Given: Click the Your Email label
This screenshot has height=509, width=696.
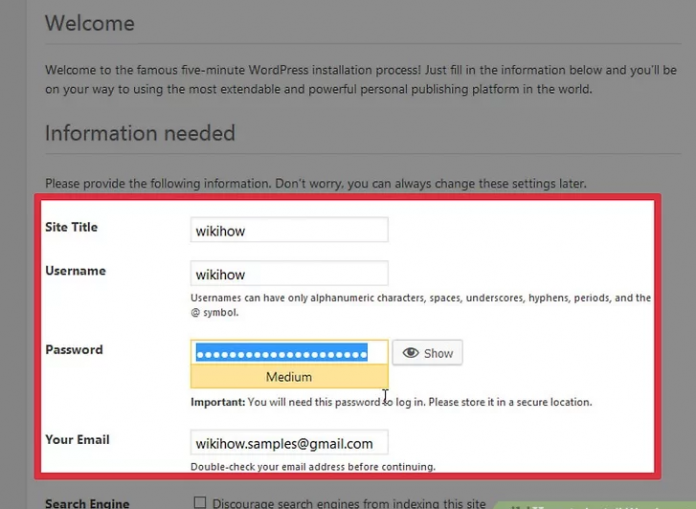Looking at the screenshot, I should [x=77, y=440].
